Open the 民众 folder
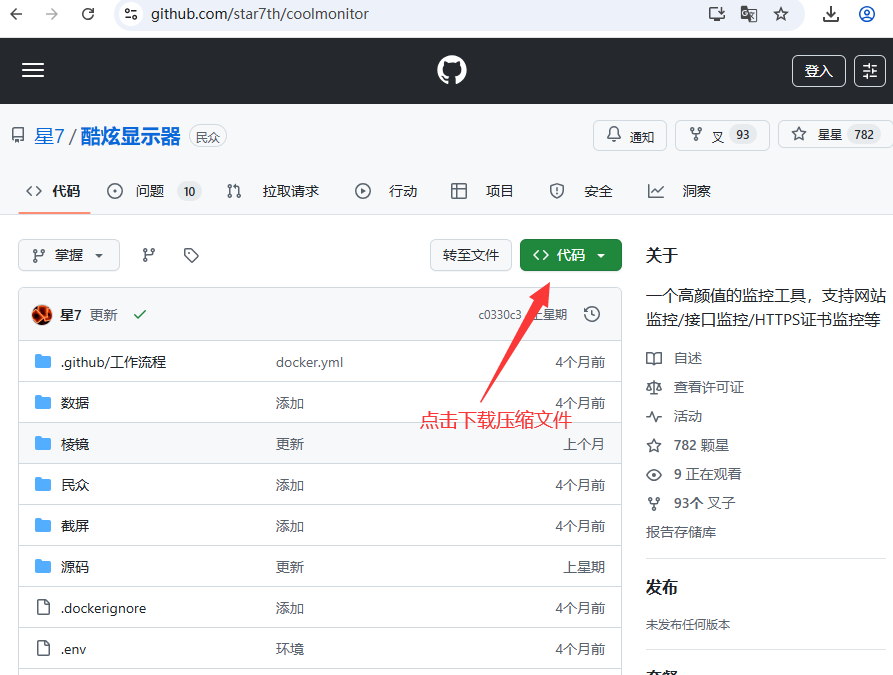 [75, 485]
